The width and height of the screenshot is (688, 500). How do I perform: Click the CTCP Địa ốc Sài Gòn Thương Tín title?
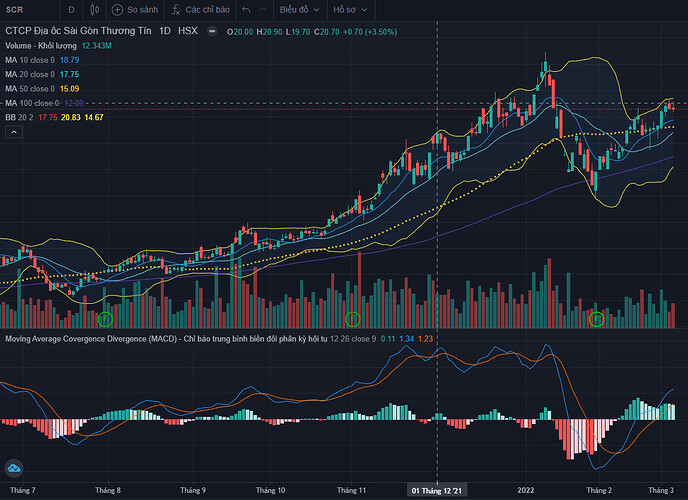point(78,31)
